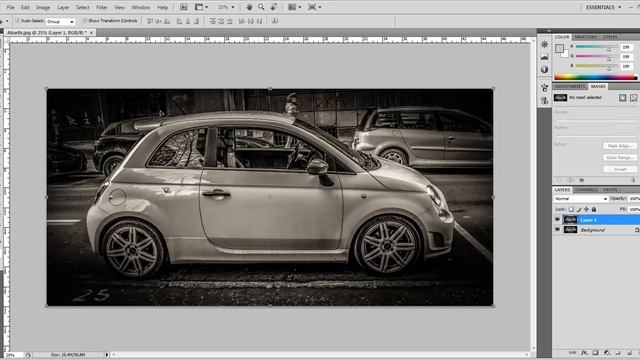The height and width of the screenshot is (360, 640).
Task: Click the add layer mask icon
Action: [x=596, y=353]
